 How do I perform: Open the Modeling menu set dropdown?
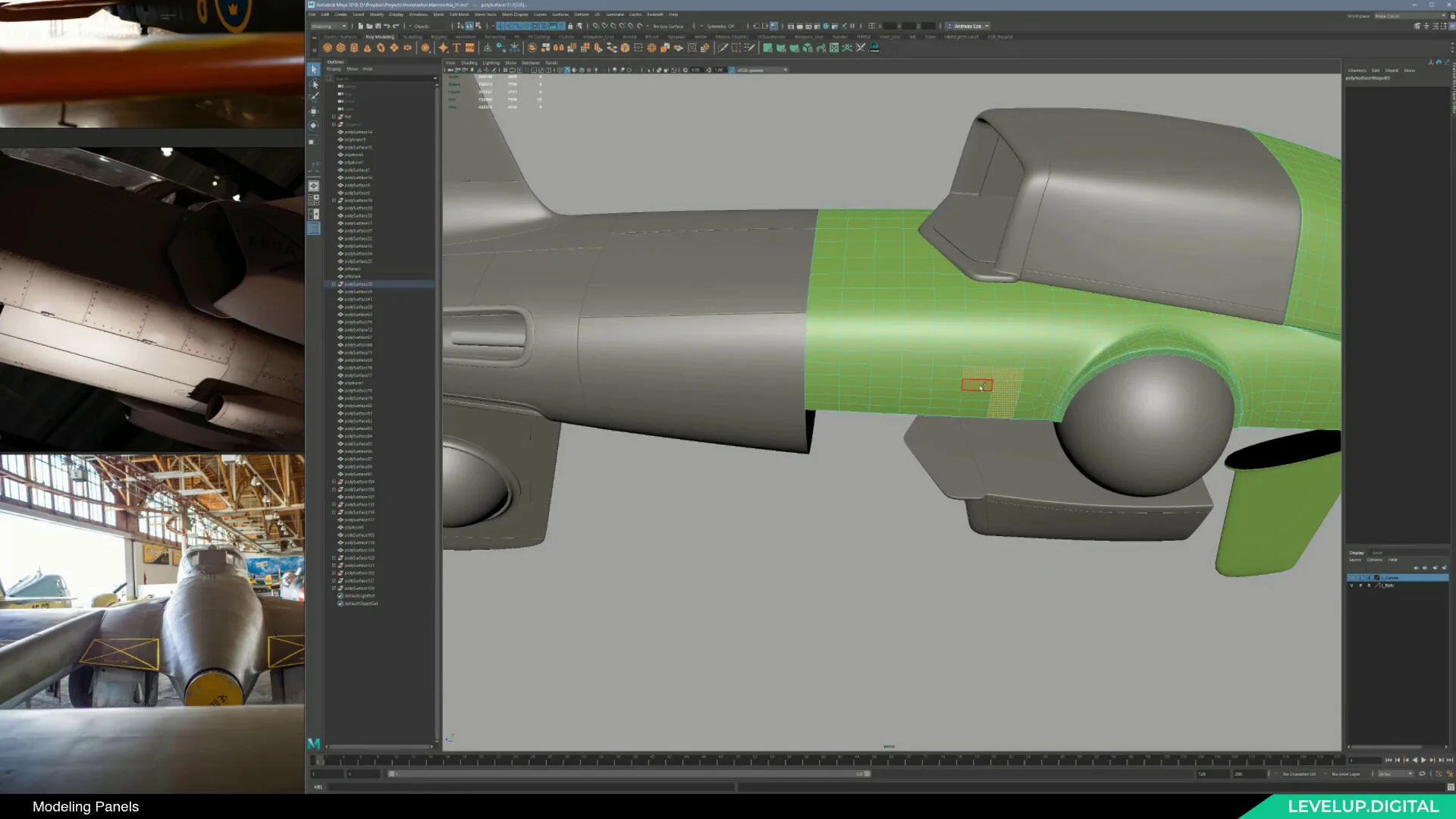pyautogui.click(x=330, y=26)
